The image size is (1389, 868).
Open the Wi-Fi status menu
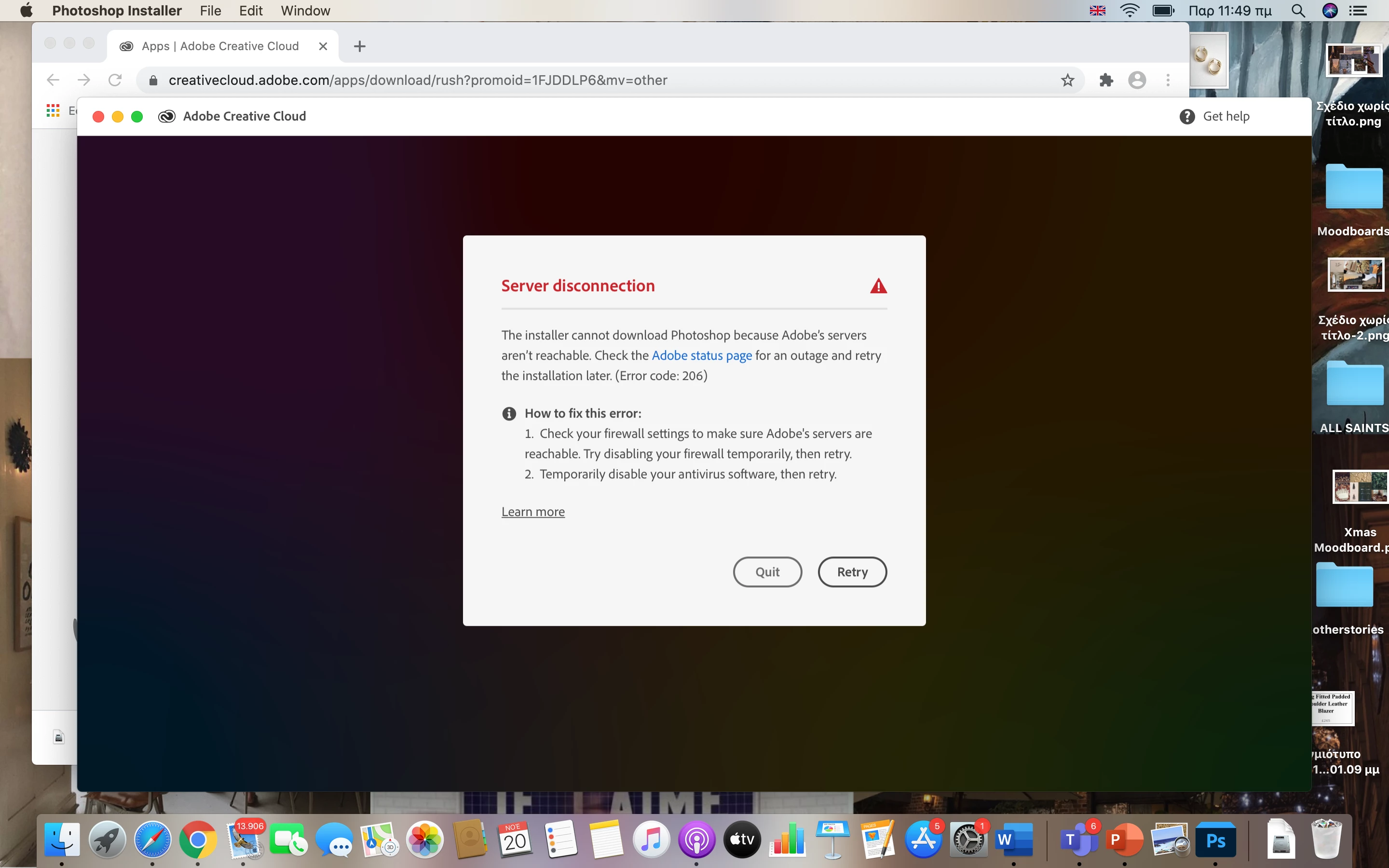click(1129, 11)
